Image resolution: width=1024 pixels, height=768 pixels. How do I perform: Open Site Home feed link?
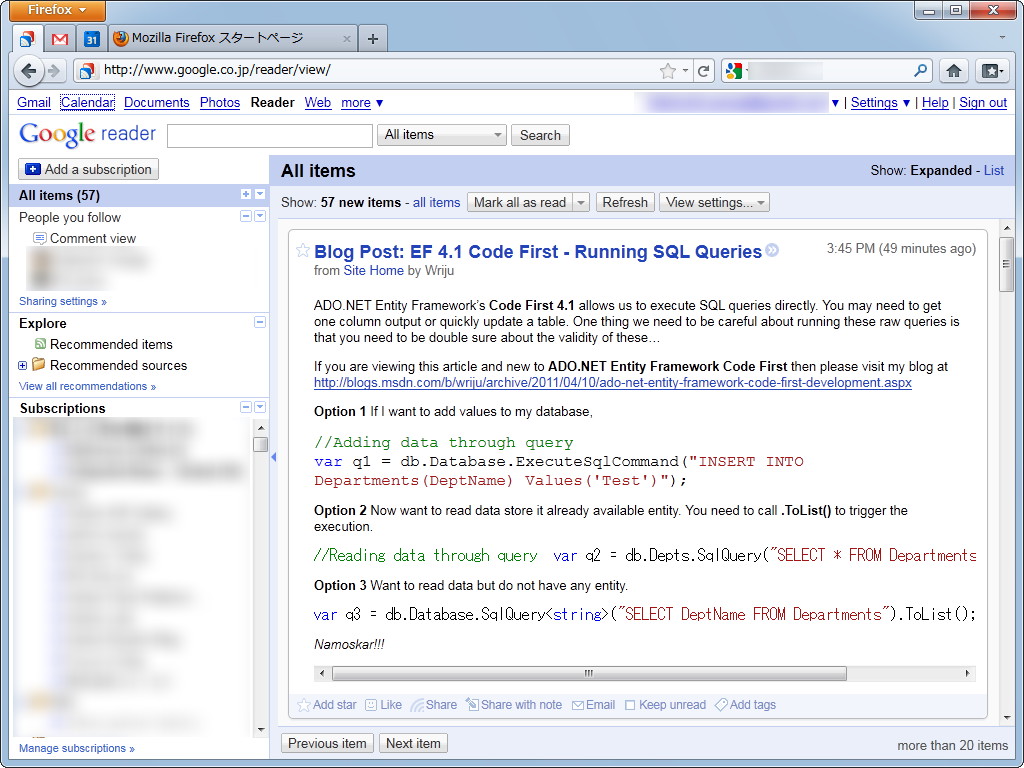click(x=374, y=270)
